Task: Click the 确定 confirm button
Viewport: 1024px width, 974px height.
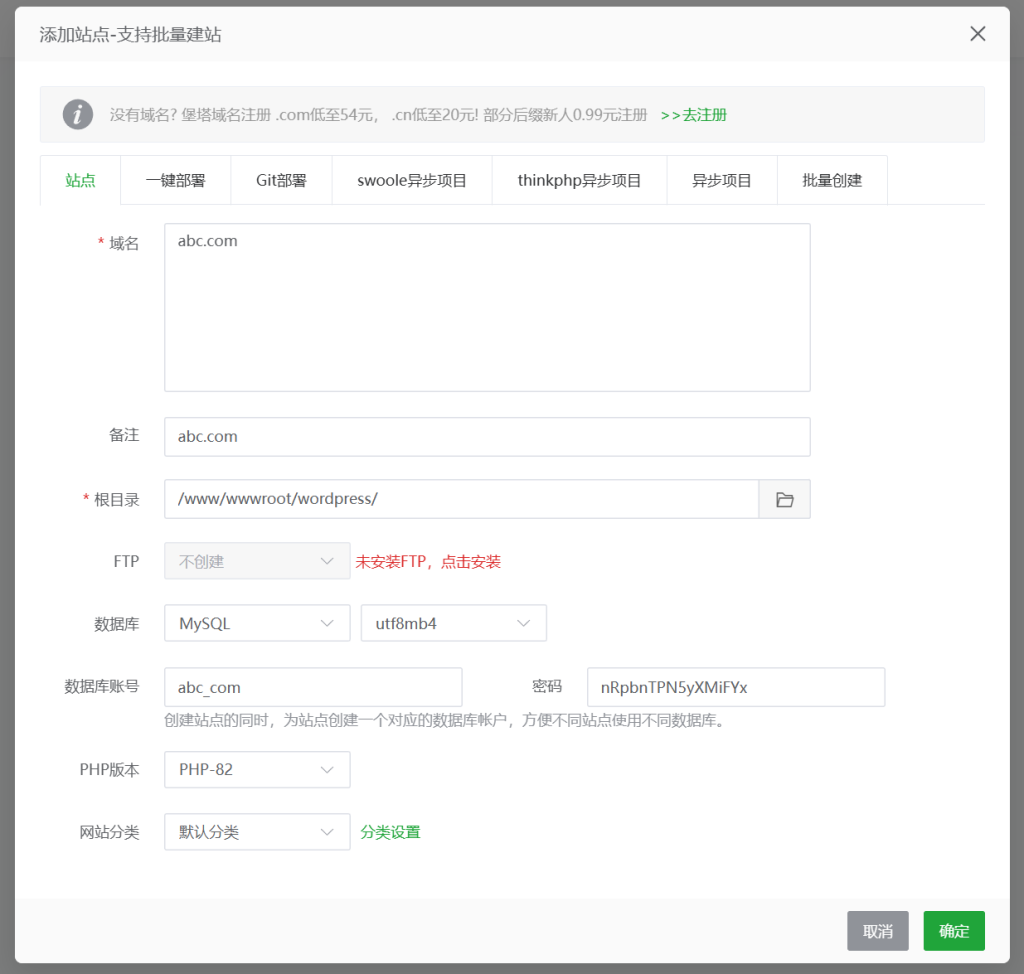Action: point(953,931)
